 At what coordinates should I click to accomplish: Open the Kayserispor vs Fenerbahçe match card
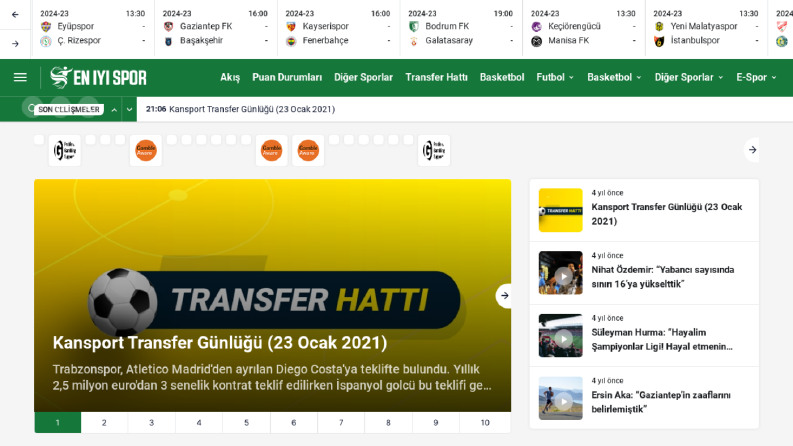coord(338,27)
